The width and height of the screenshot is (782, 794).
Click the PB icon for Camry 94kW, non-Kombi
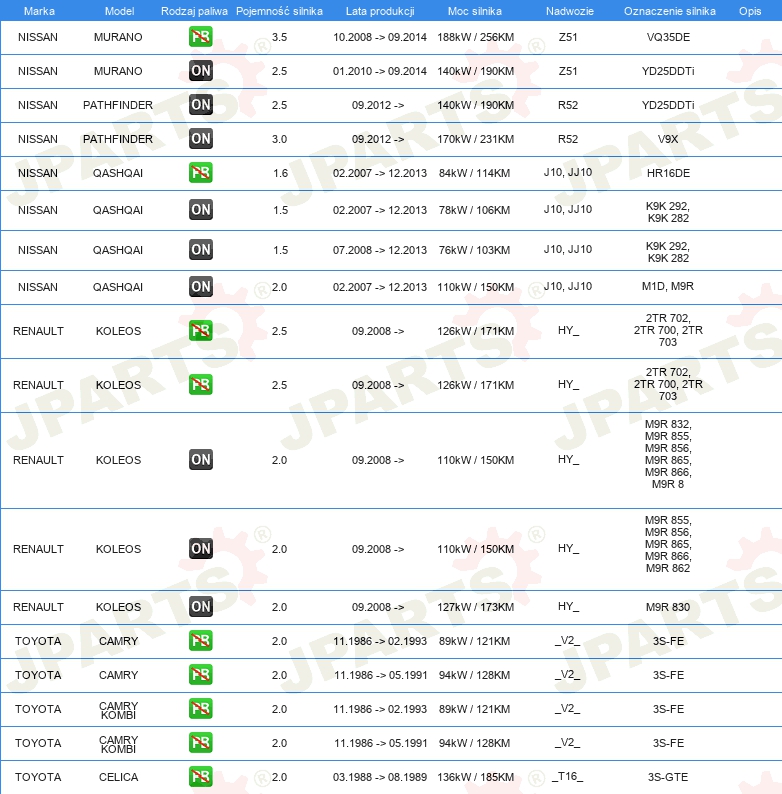click(x=201, y=674)
